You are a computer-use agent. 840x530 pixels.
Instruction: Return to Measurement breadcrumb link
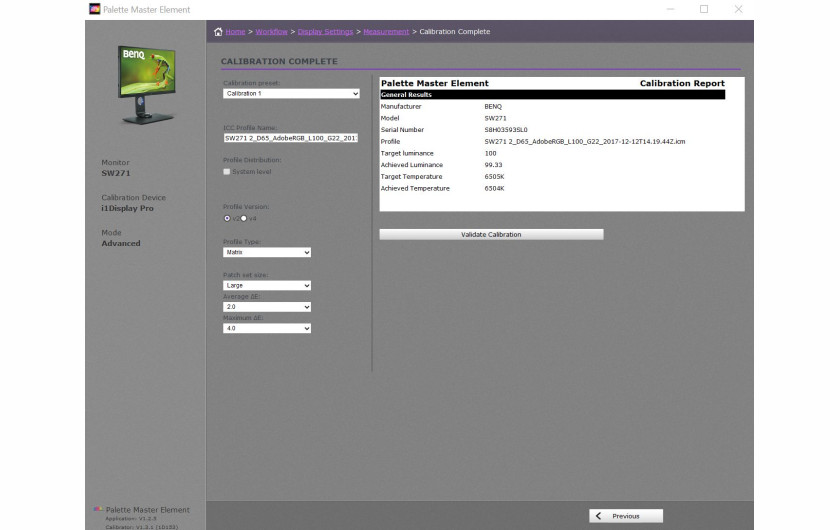pyautogui.click(x=386, y=32)
